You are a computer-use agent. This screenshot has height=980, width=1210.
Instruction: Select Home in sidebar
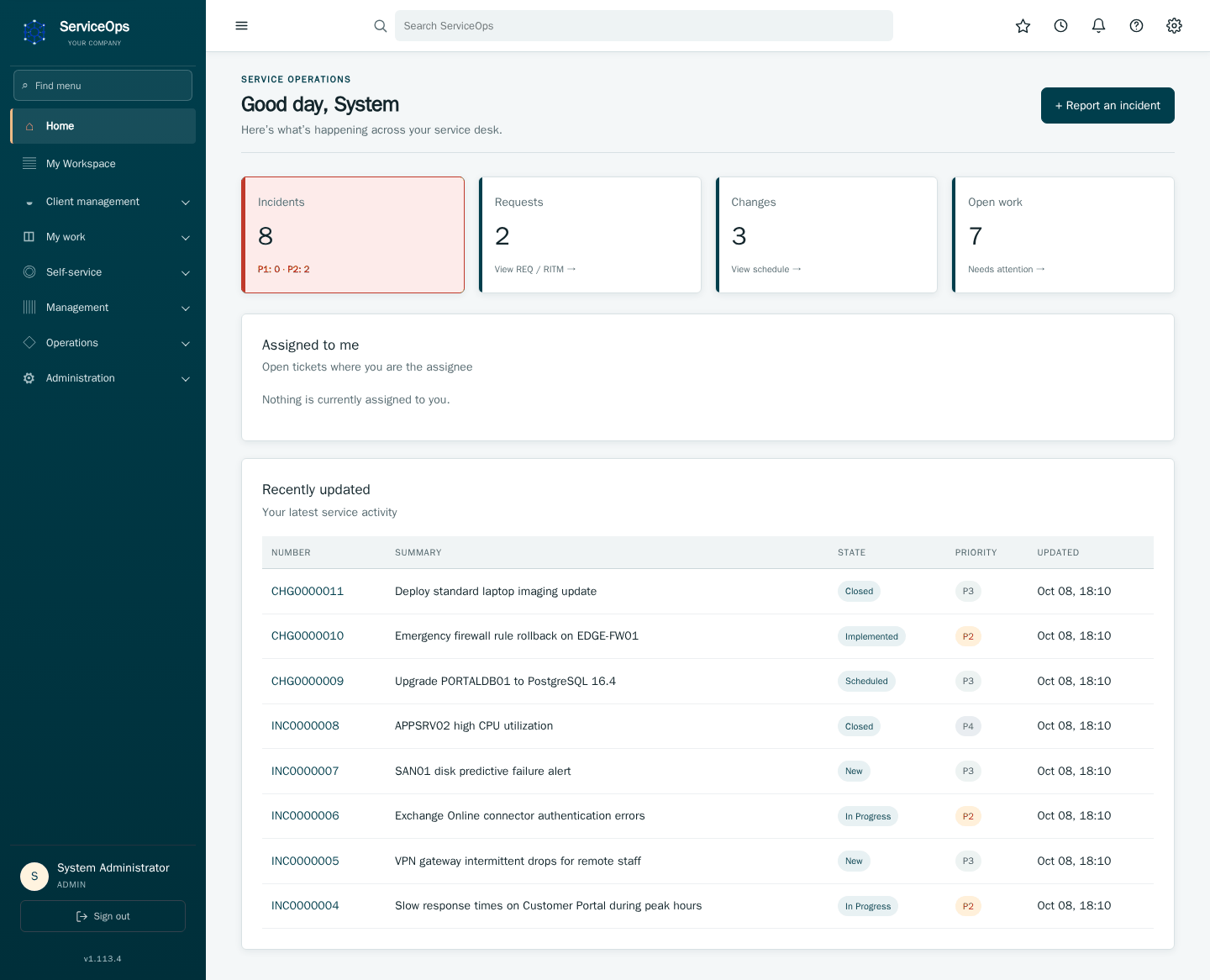click(x=103, y=126)
